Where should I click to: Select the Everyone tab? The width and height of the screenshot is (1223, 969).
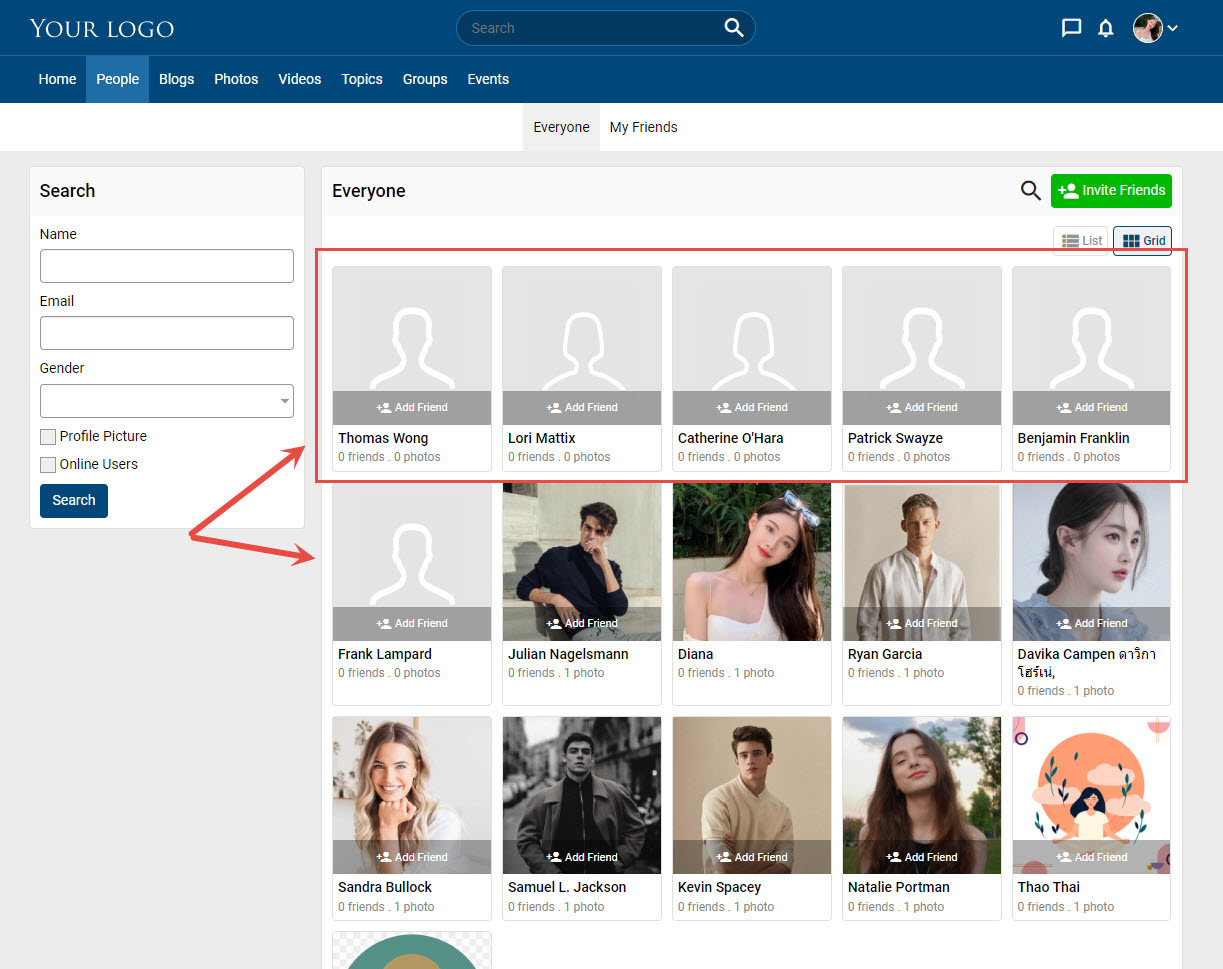click(561, 127)
